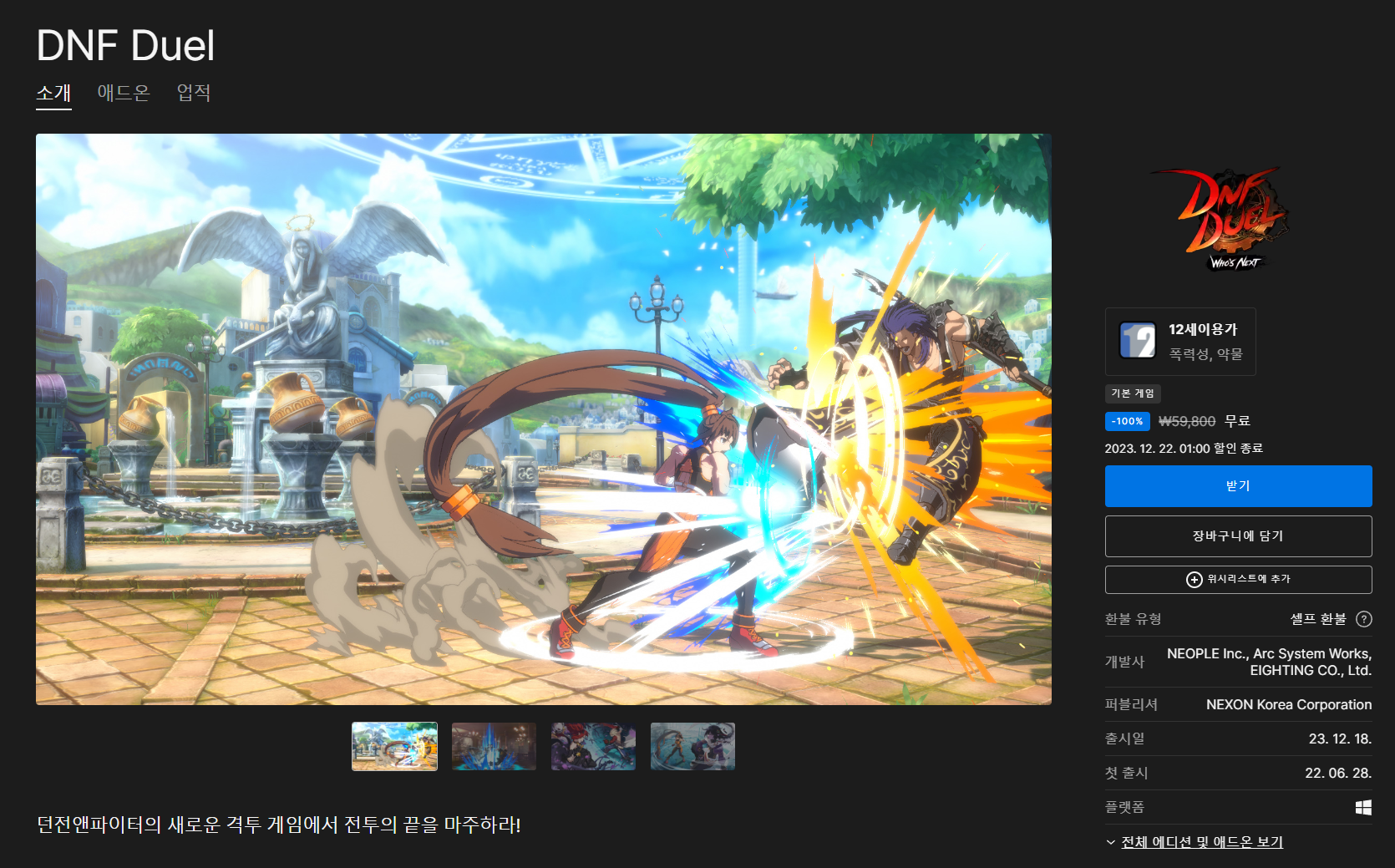Click the 셀프 환불 refund type text
Screen dimensions: 1395x868
[1318, 619]
